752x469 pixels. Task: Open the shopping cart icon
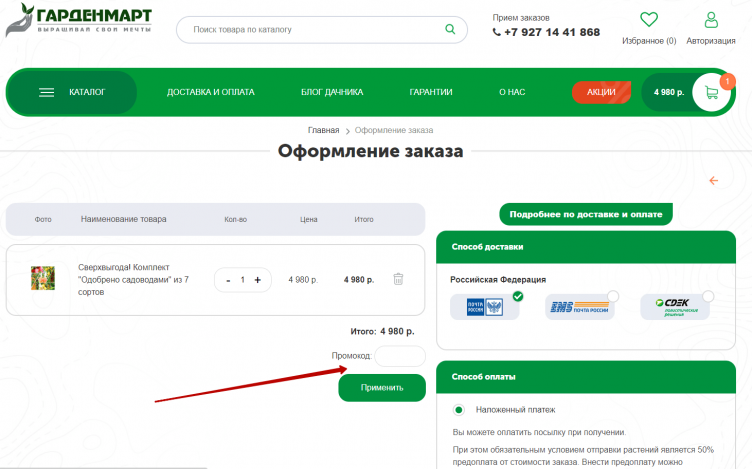pos(711,93)
